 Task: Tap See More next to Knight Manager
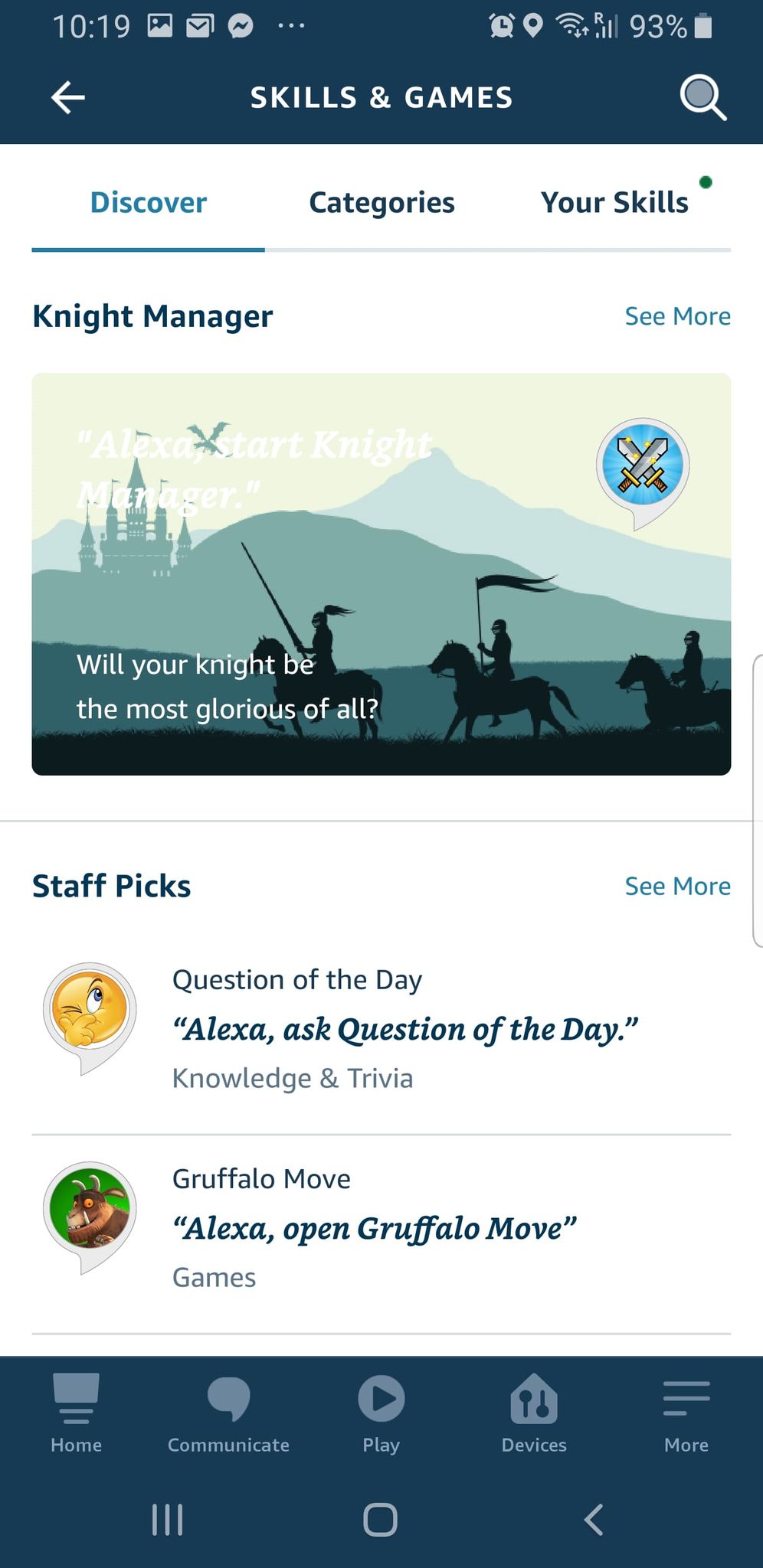[677, 316]
